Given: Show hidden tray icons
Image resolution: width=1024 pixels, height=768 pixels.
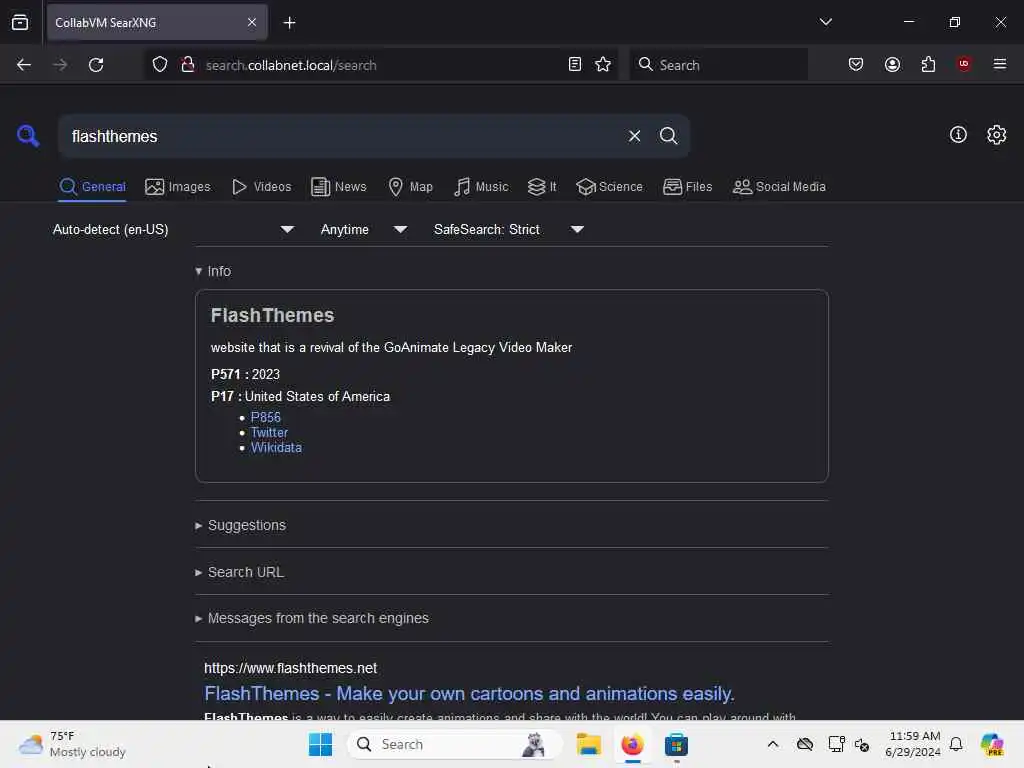Looking at the screenshot, I should point(773,744).
